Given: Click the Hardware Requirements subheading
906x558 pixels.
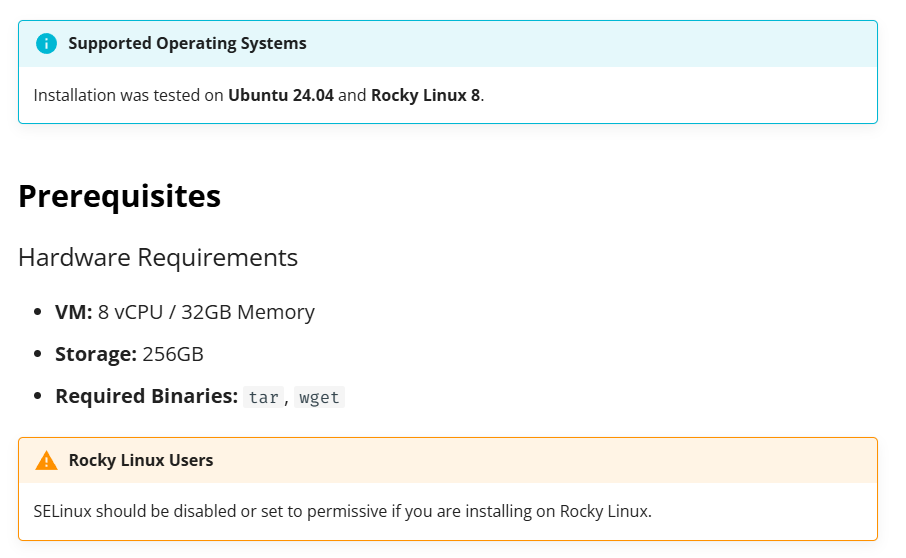Looking at the screenshot, I should coord(158,257).
